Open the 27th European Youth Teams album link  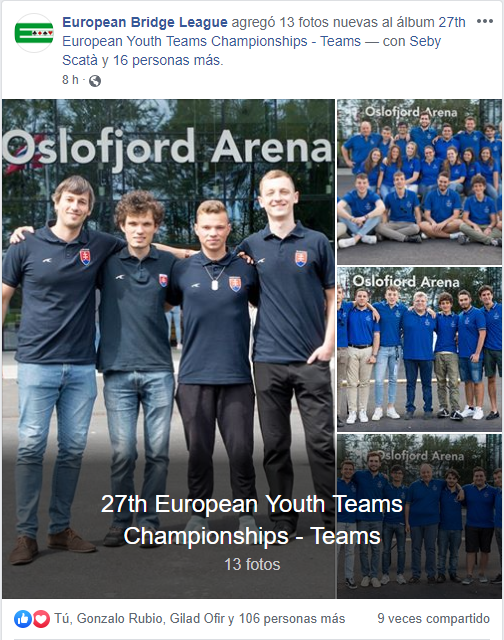pos(264,32)
